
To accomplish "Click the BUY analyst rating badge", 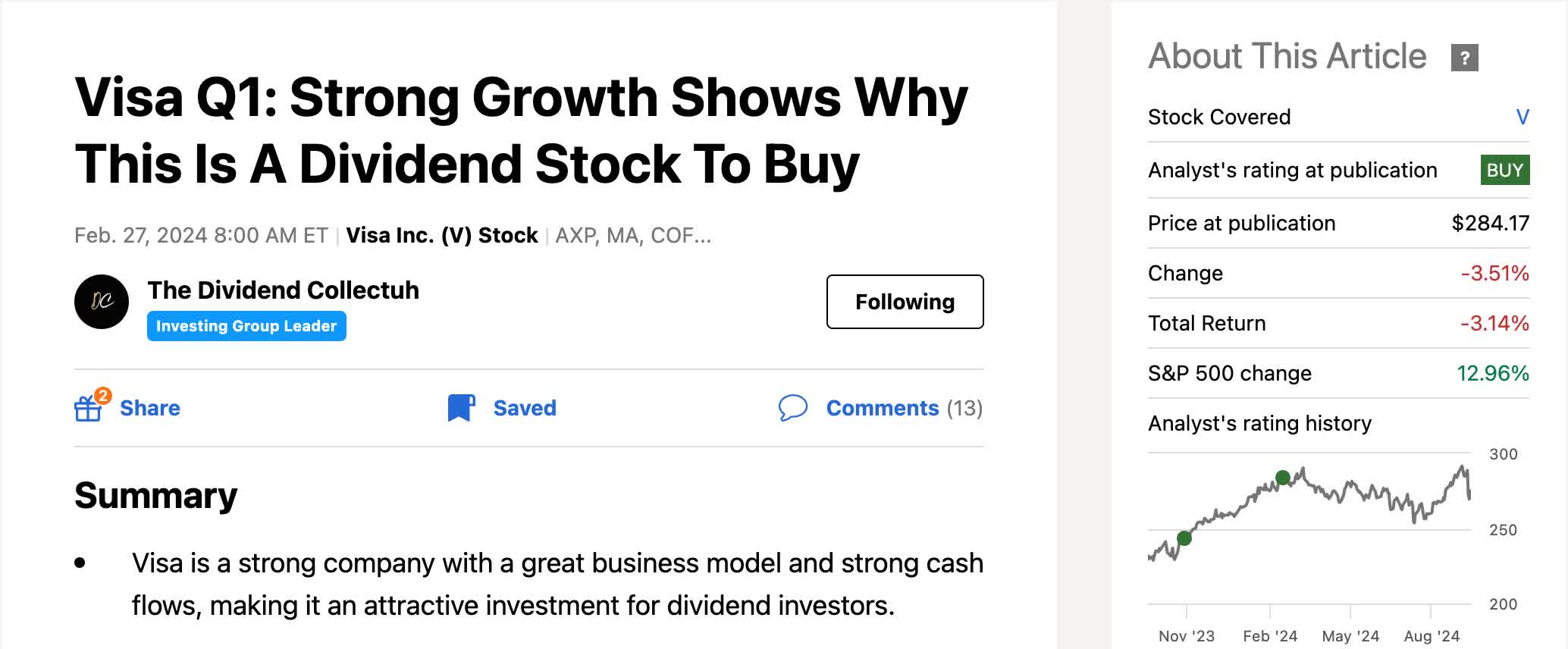I will (x=1504, y=170).
